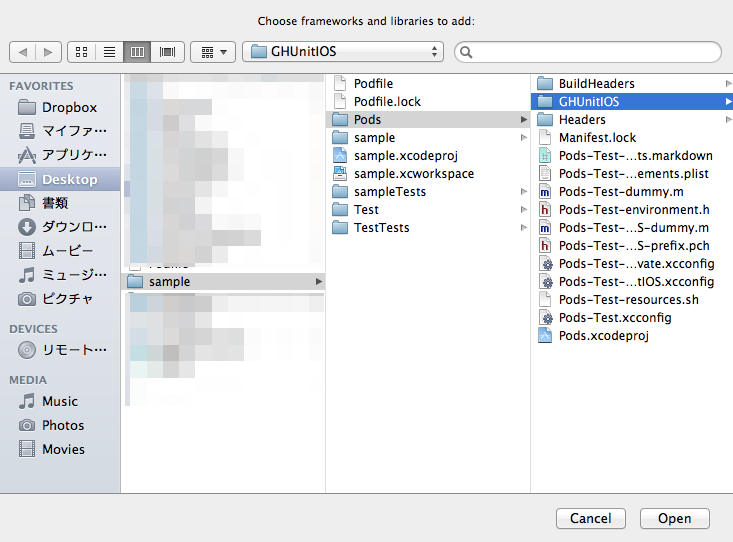Expand the sampleTests folder arrow

(524, 192)
